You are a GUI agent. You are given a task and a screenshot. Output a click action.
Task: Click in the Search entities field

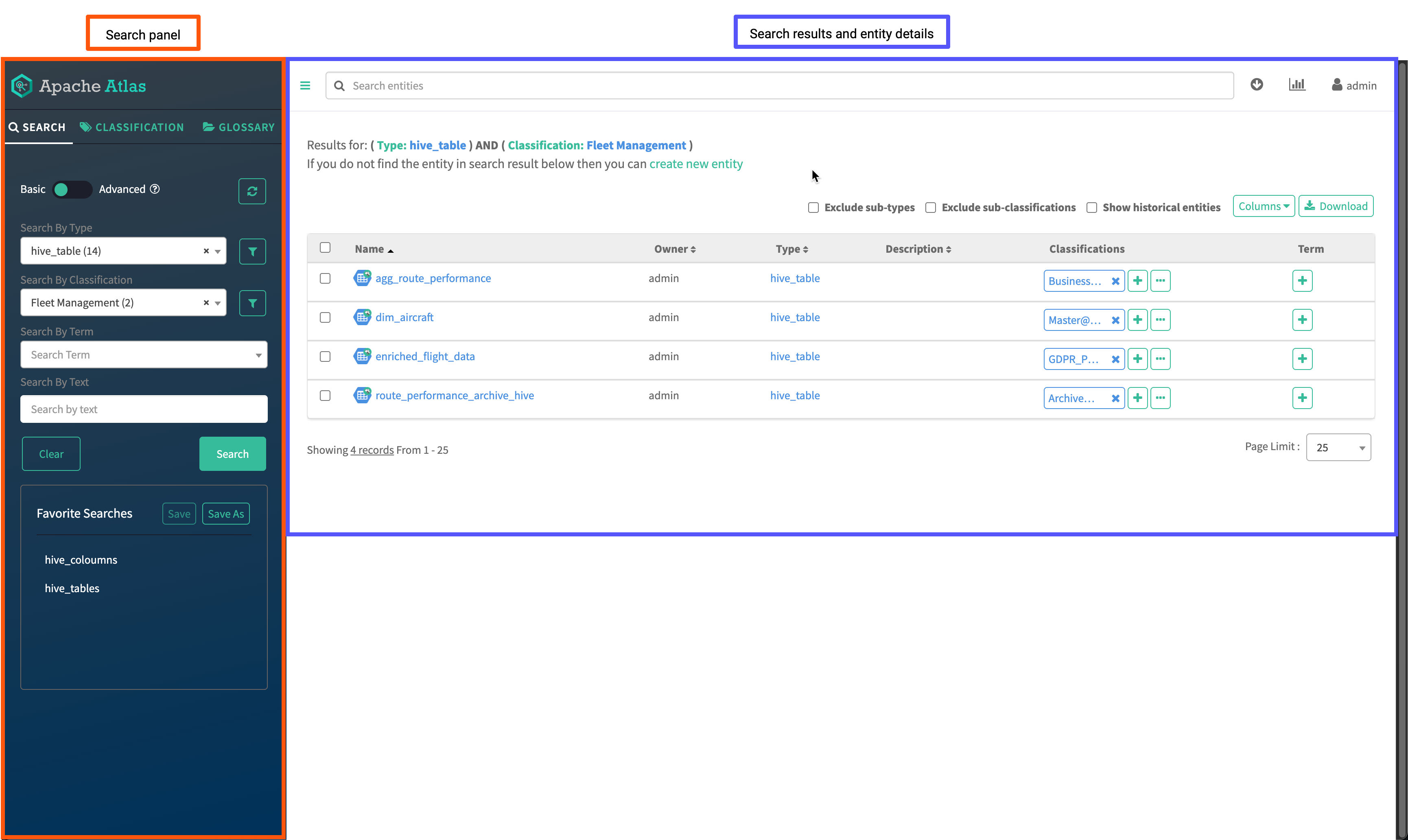pos(787,86)
